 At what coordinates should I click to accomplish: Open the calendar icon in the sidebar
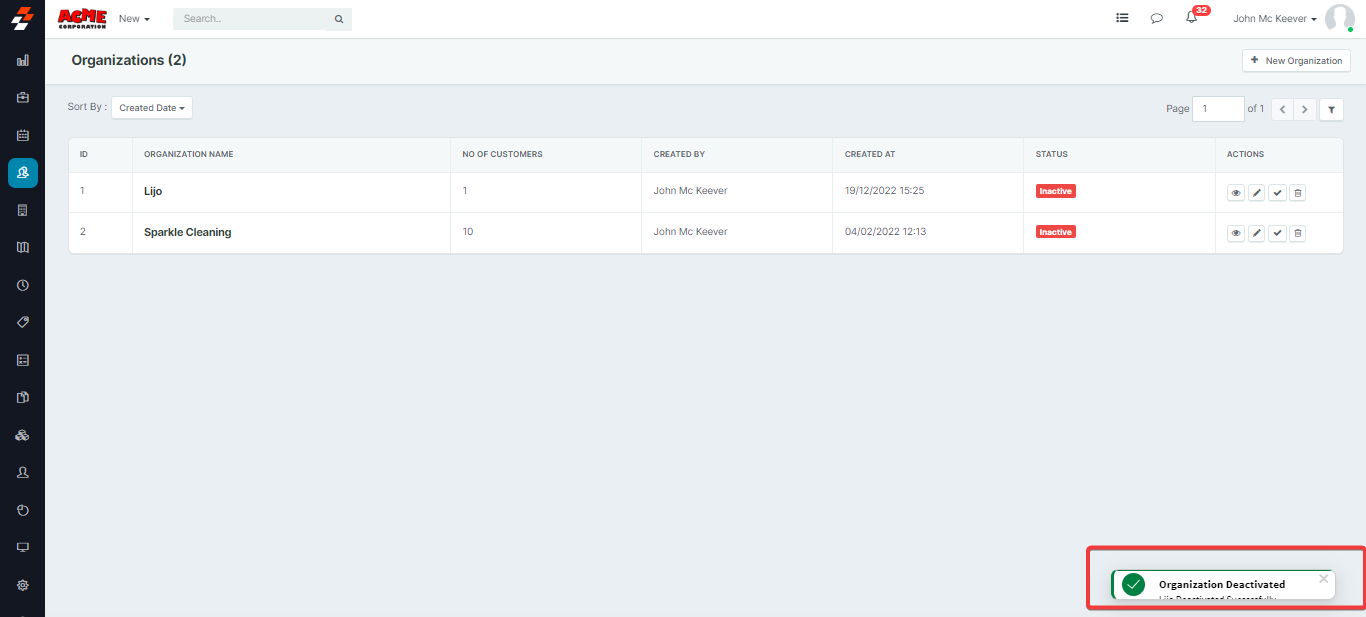click(23, 135)
